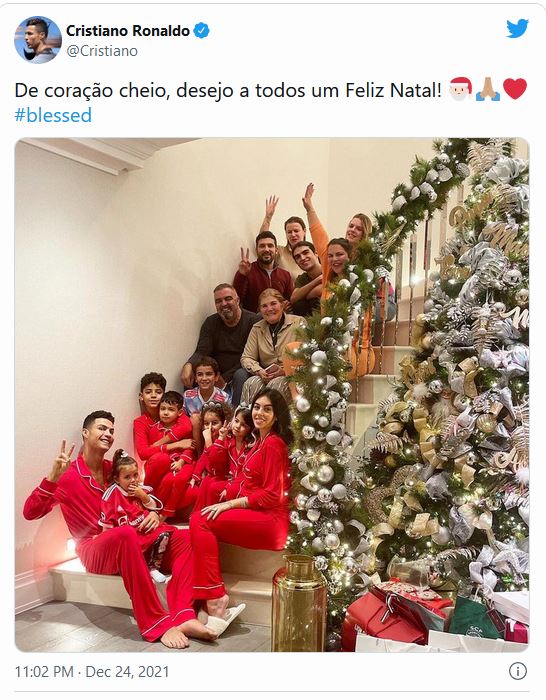The width and height of the screenshot is (546, 700).
Task: Click the Dec 24, 2021 date
Action: point(127,672)
